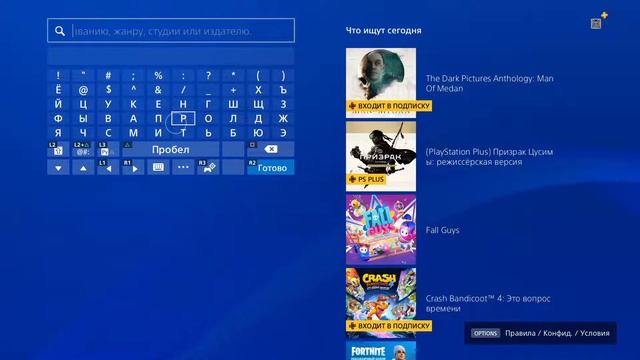The image size is (640, 360).
Task: Tap the letter Щ key
Action: point(258,104)
